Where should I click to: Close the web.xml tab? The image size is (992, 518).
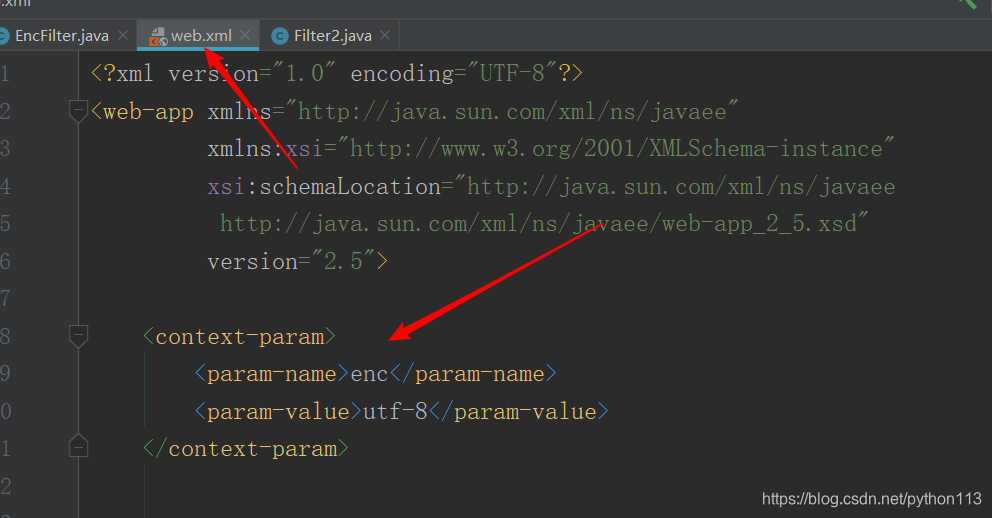coord(245,36)
